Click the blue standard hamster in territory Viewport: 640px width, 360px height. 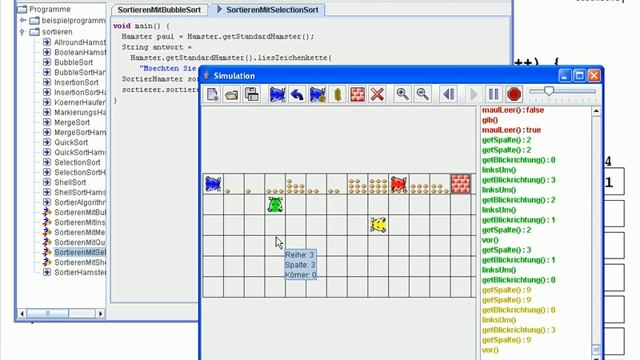point(213,184)
